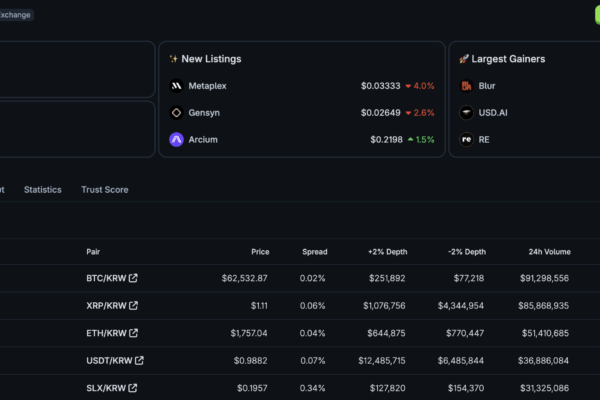
Task: Open the BTC/KRW pair link
Action: coord(106,278)
